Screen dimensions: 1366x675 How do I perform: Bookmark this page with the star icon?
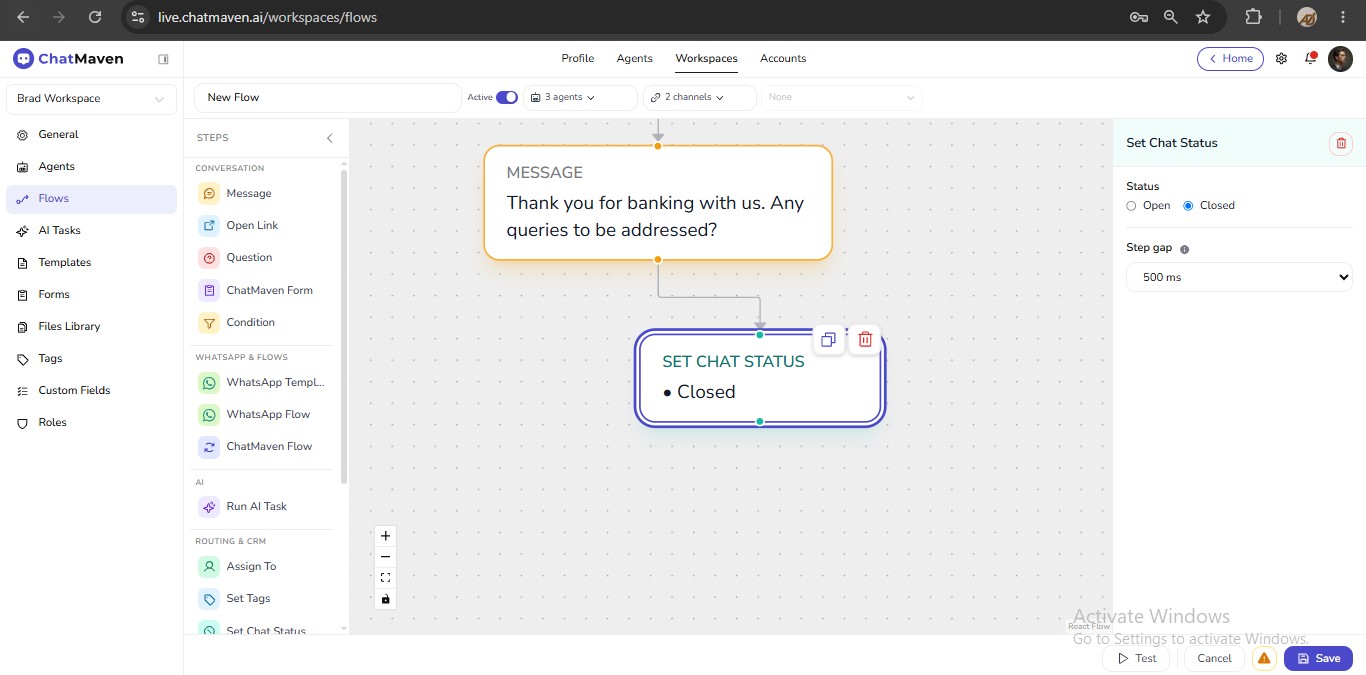pyautogui.click(x=1203, y=17)
